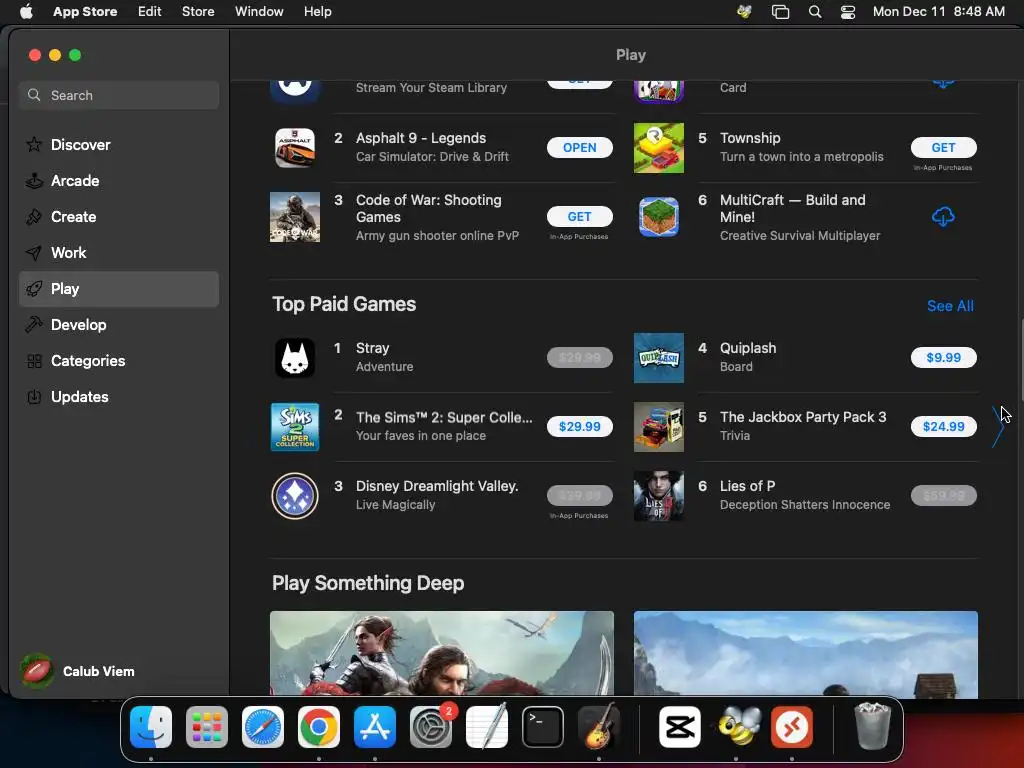Open the Stray cat icon
Screen dimensions: 1024x768
pos(295,358)
